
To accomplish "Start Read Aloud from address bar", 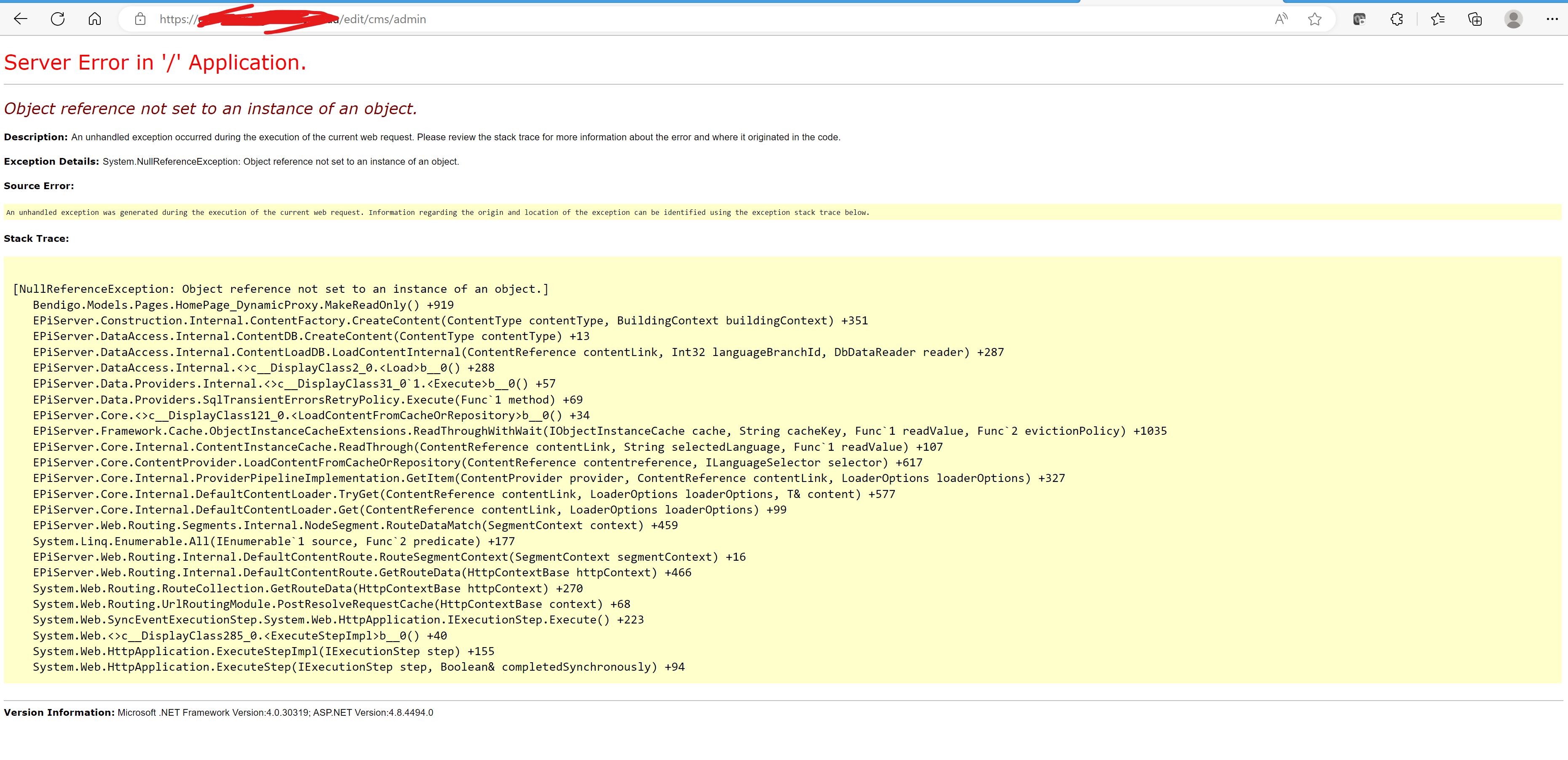I will coord(1281,19).
